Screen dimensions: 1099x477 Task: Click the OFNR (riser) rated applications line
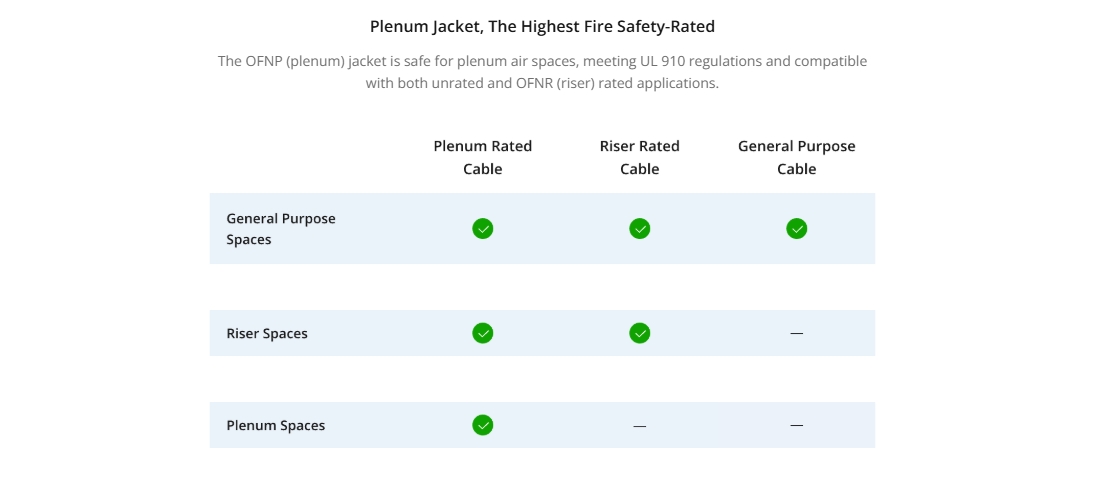pos(542,83)
